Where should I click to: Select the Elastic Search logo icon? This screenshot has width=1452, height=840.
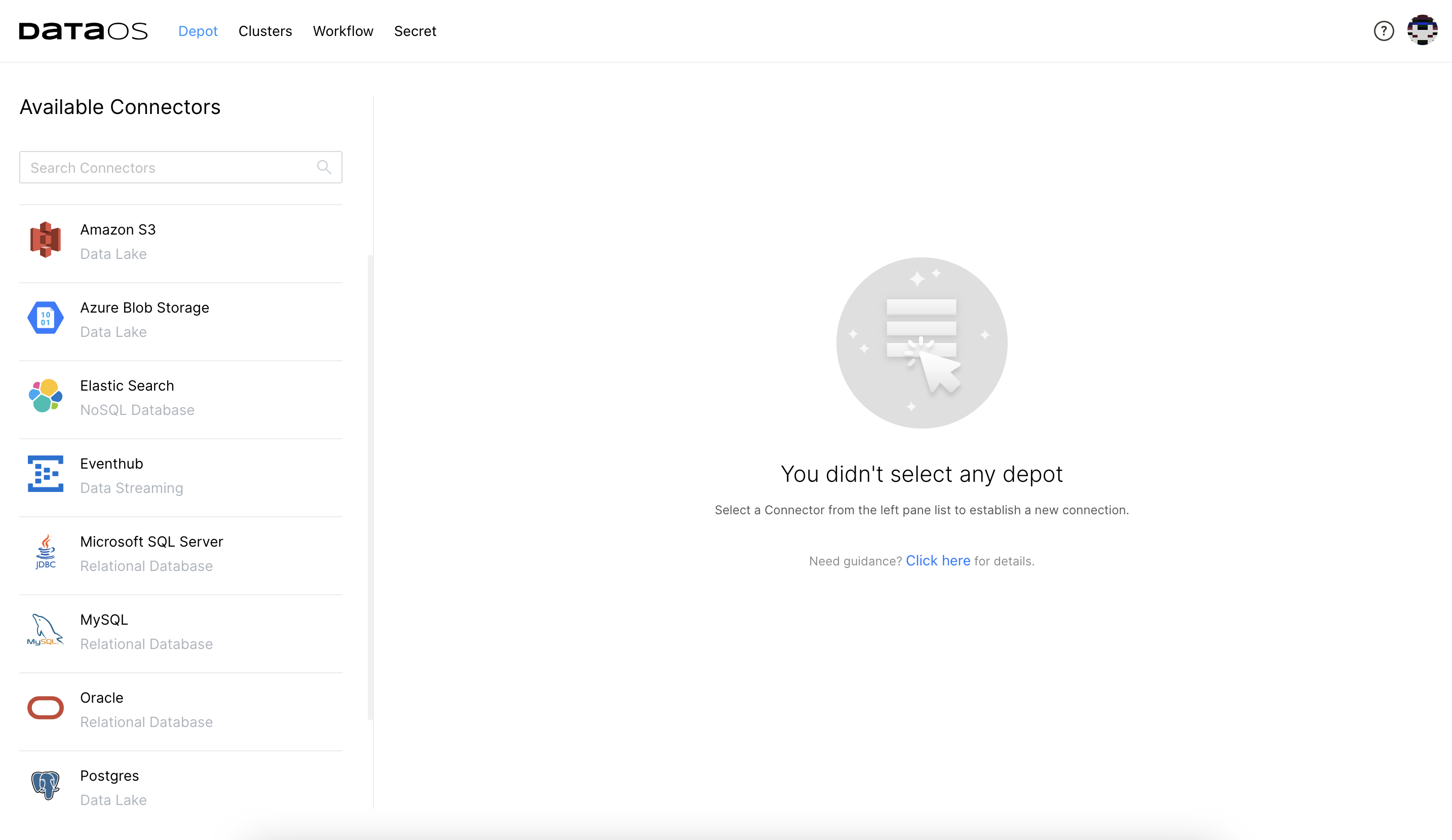click(46, 396)
